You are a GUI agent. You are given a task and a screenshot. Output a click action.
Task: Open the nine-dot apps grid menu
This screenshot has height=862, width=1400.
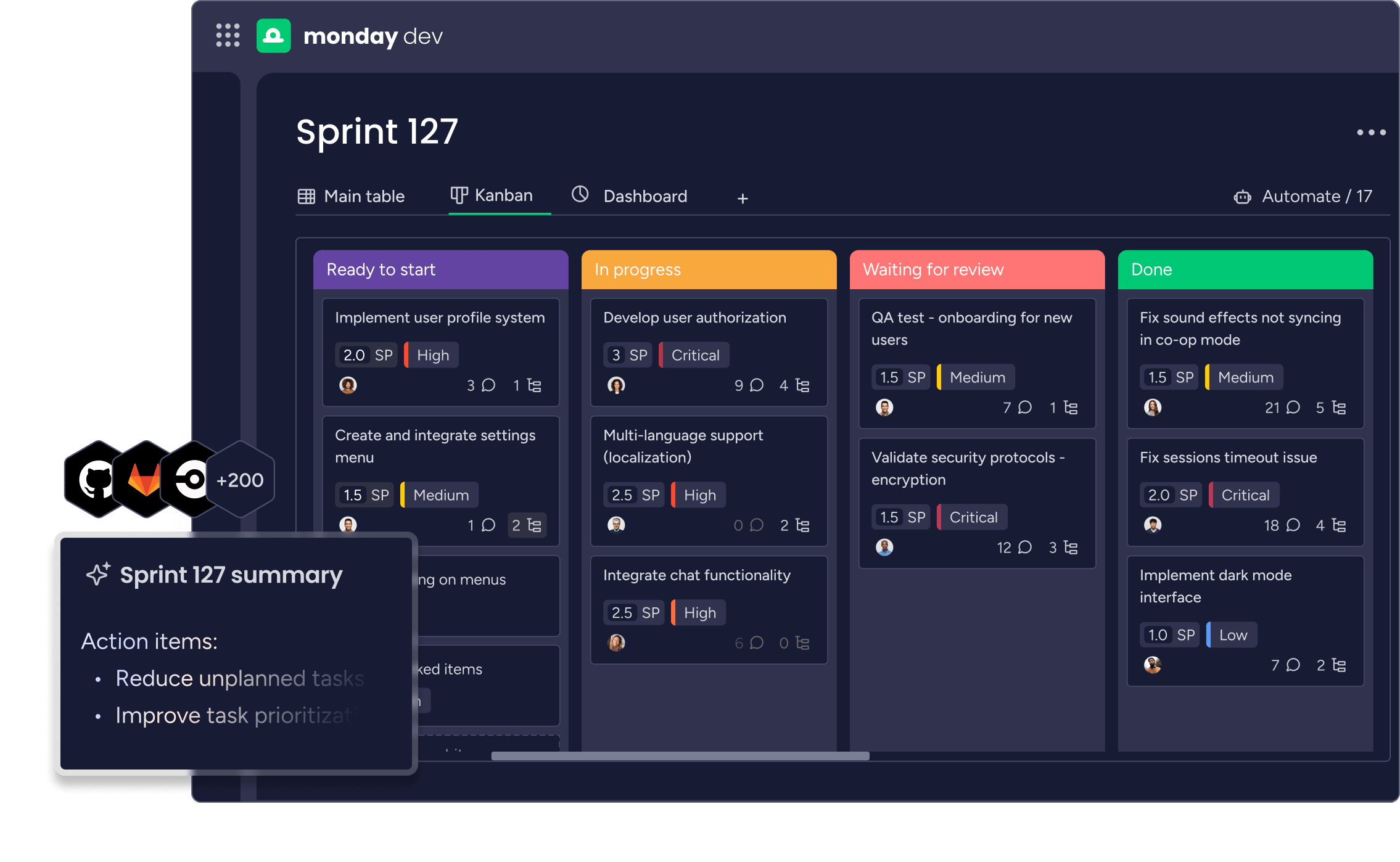coord(228,36)
